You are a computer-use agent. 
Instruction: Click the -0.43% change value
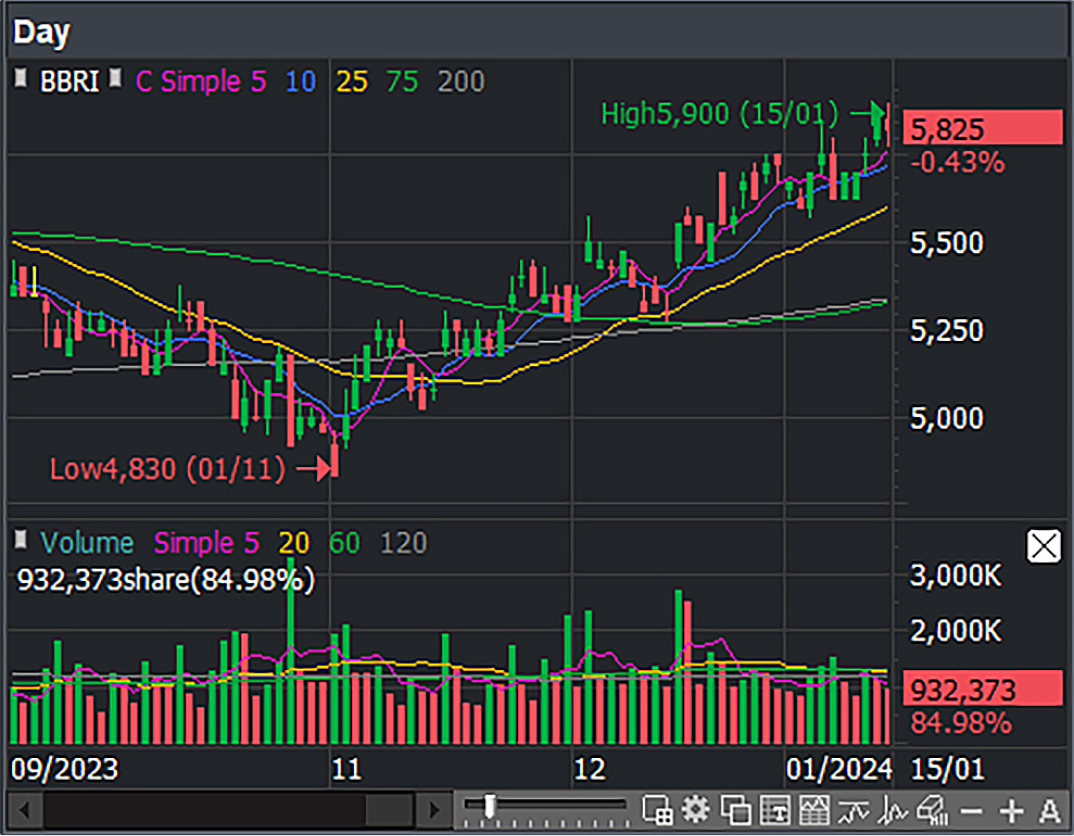click(957, 163)
